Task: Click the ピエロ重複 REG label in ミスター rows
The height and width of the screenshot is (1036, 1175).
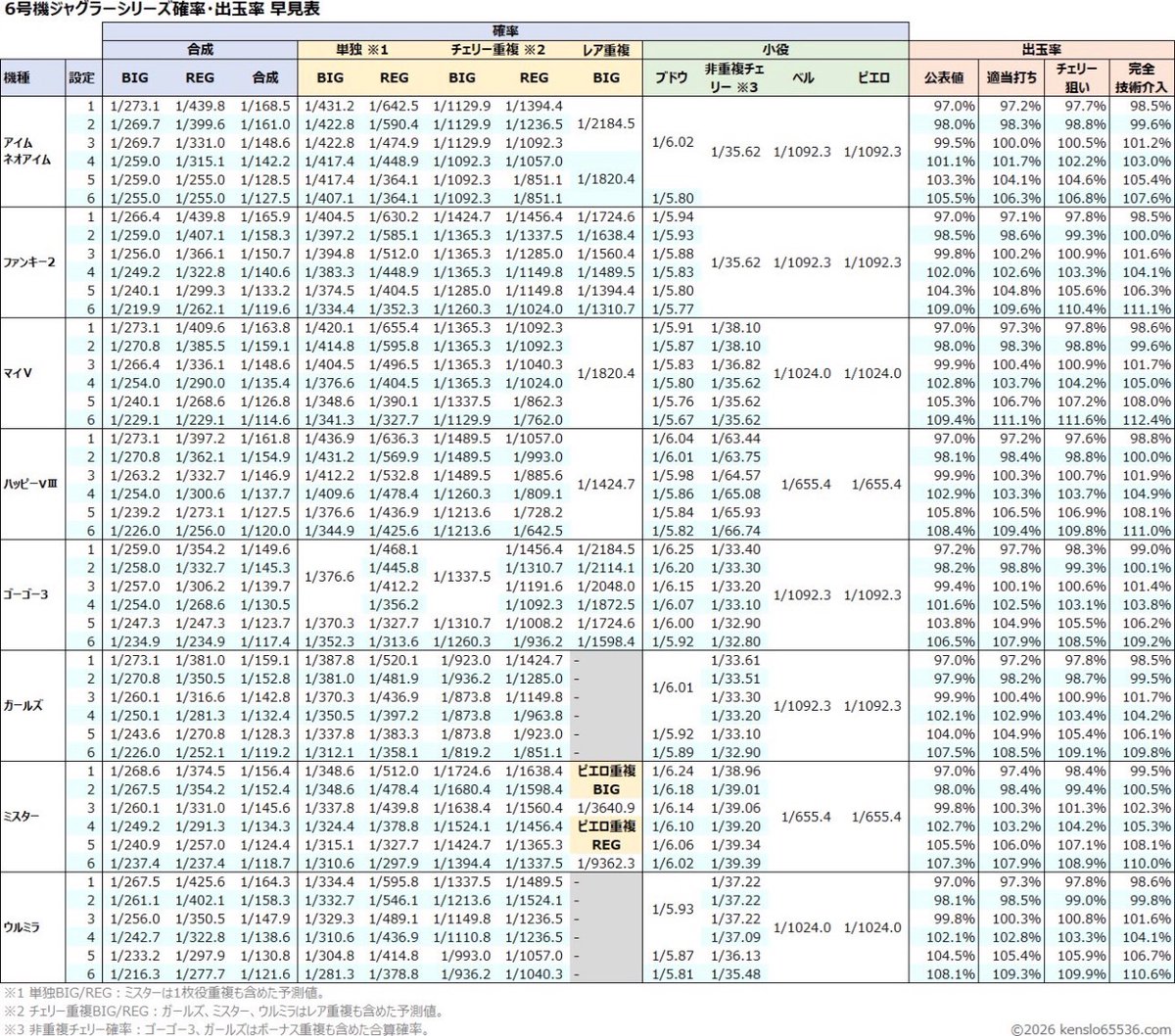Action: pyautogui.click(x=606, y=835)
